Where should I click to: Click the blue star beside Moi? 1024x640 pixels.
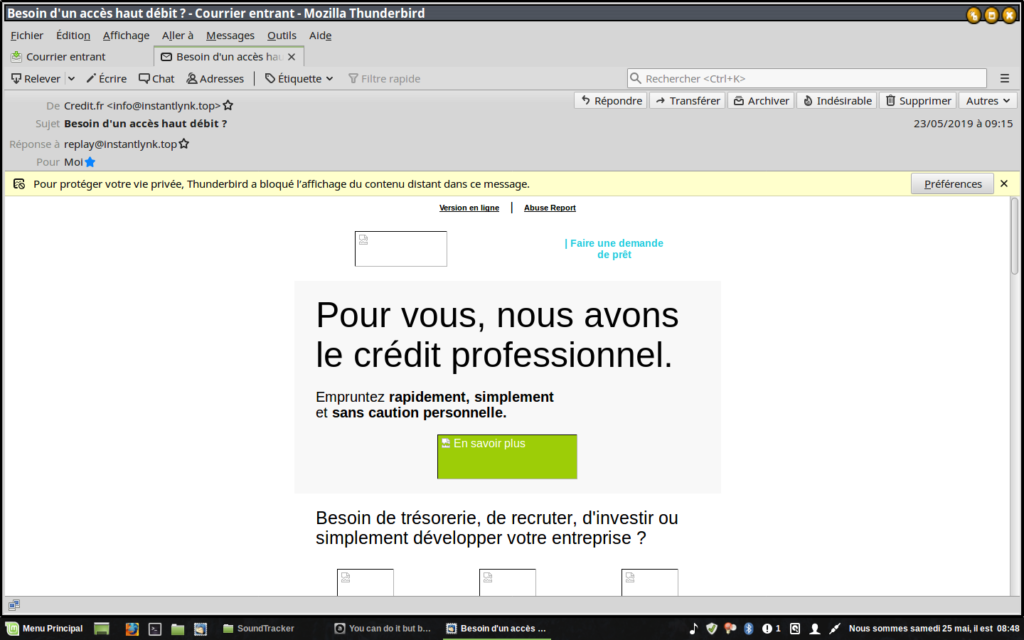[90, 162]
